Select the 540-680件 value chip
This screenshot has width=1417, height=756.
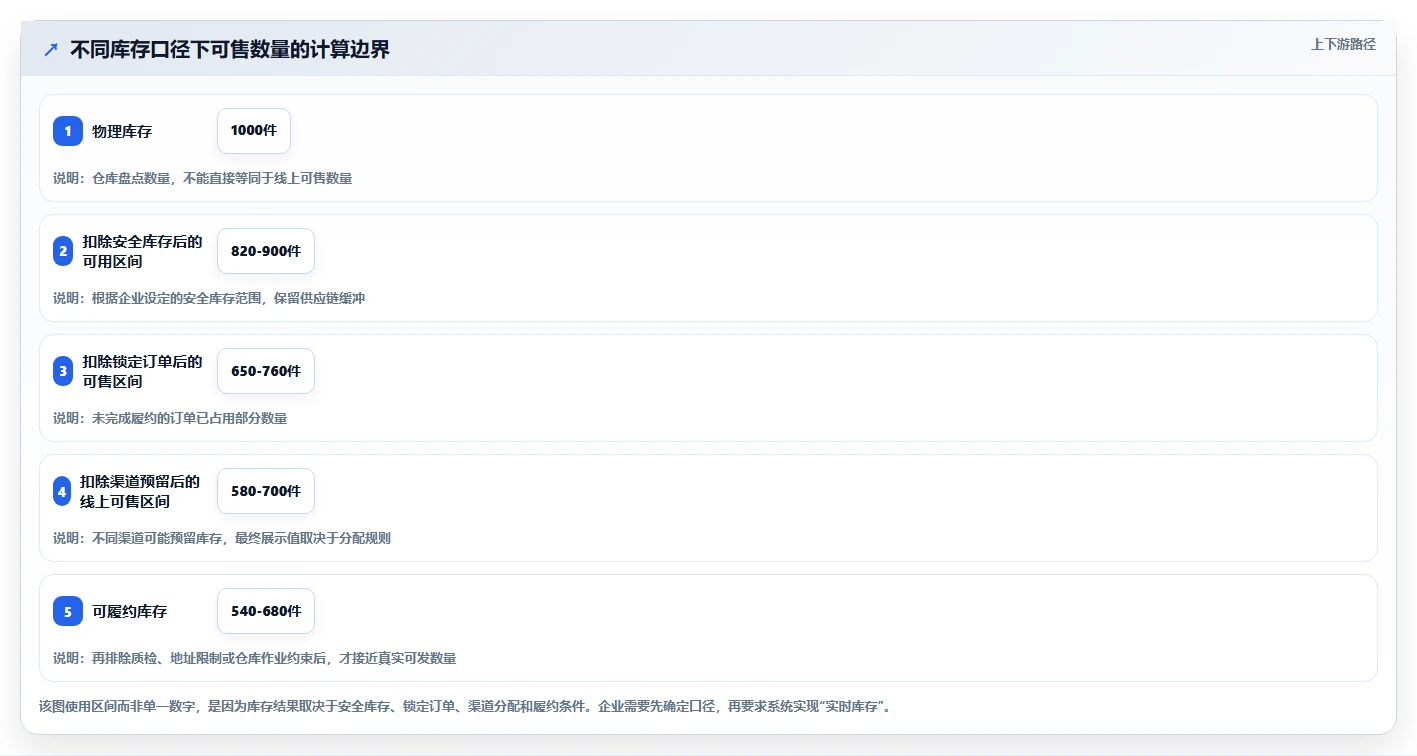(x=266, y=611)
